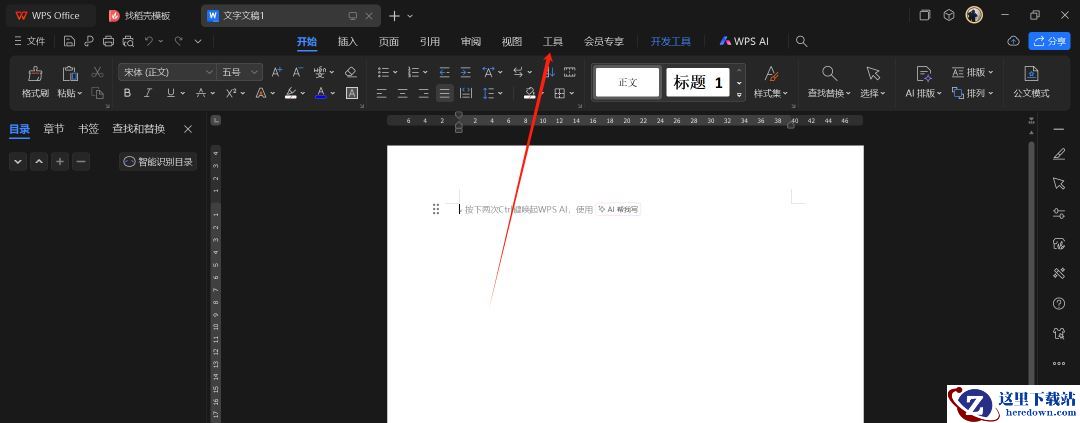Open the 工具 ribbon tab
This screenshot has width=1080, height=423.
point(553,41)
